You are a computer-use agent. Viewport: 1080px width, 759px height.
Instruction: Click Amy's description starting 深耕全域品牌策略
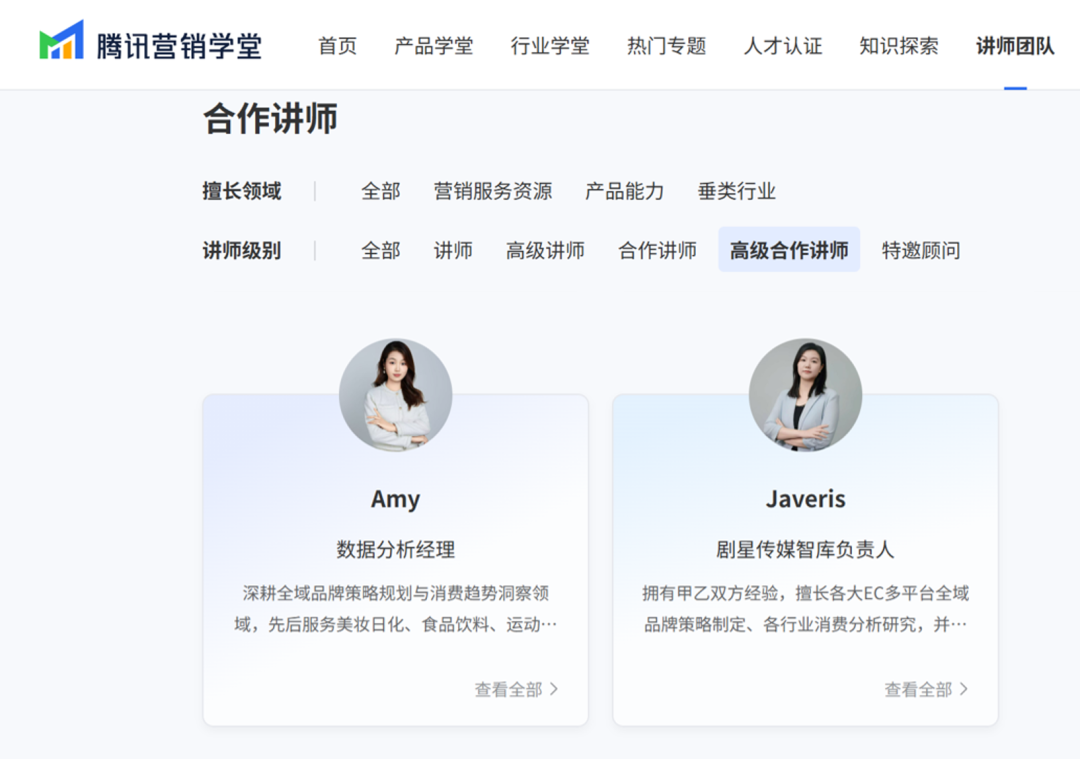coord(395,609)
